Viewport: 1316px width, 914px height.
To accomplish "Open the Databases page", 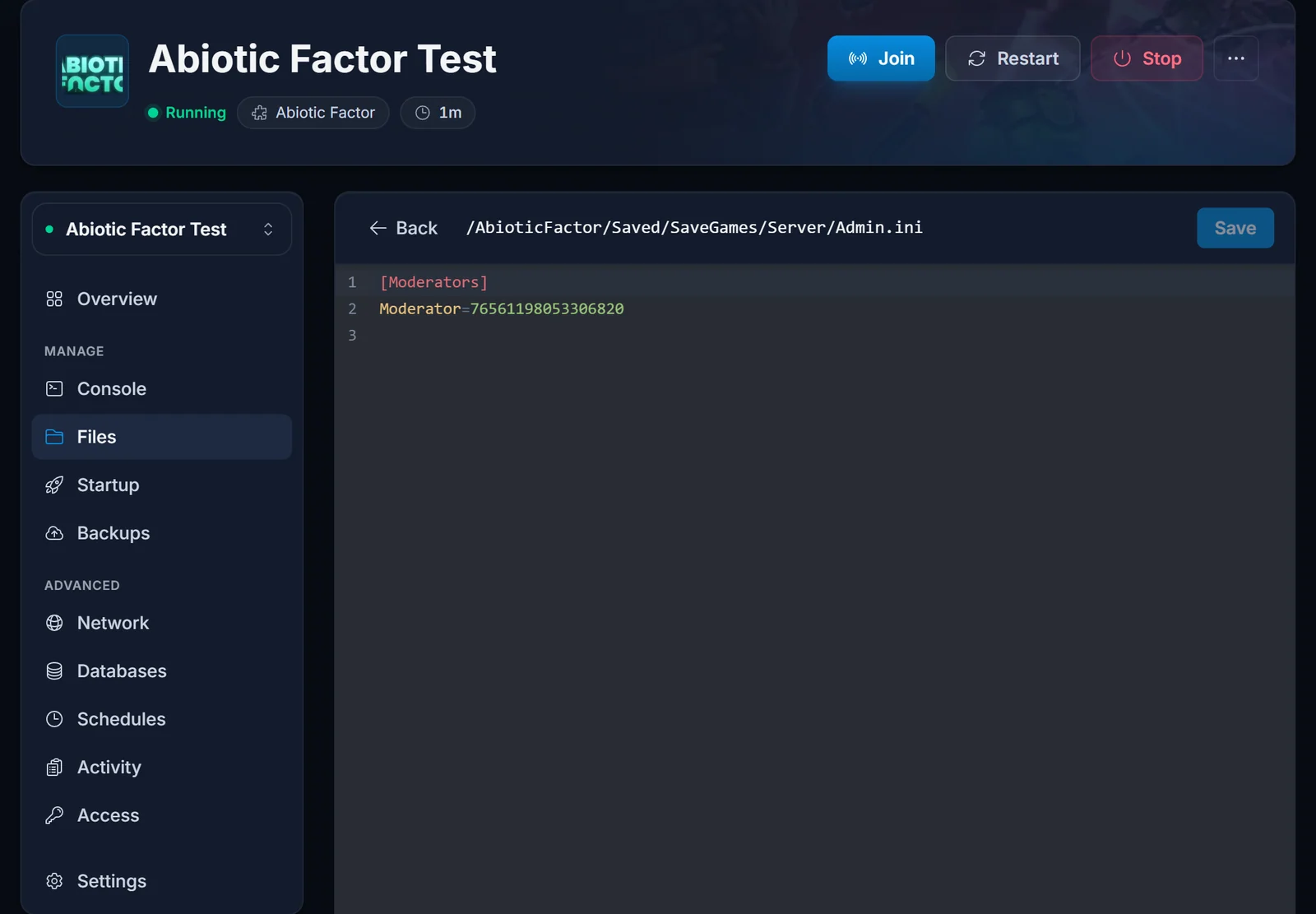I will (x=162, y=670).
